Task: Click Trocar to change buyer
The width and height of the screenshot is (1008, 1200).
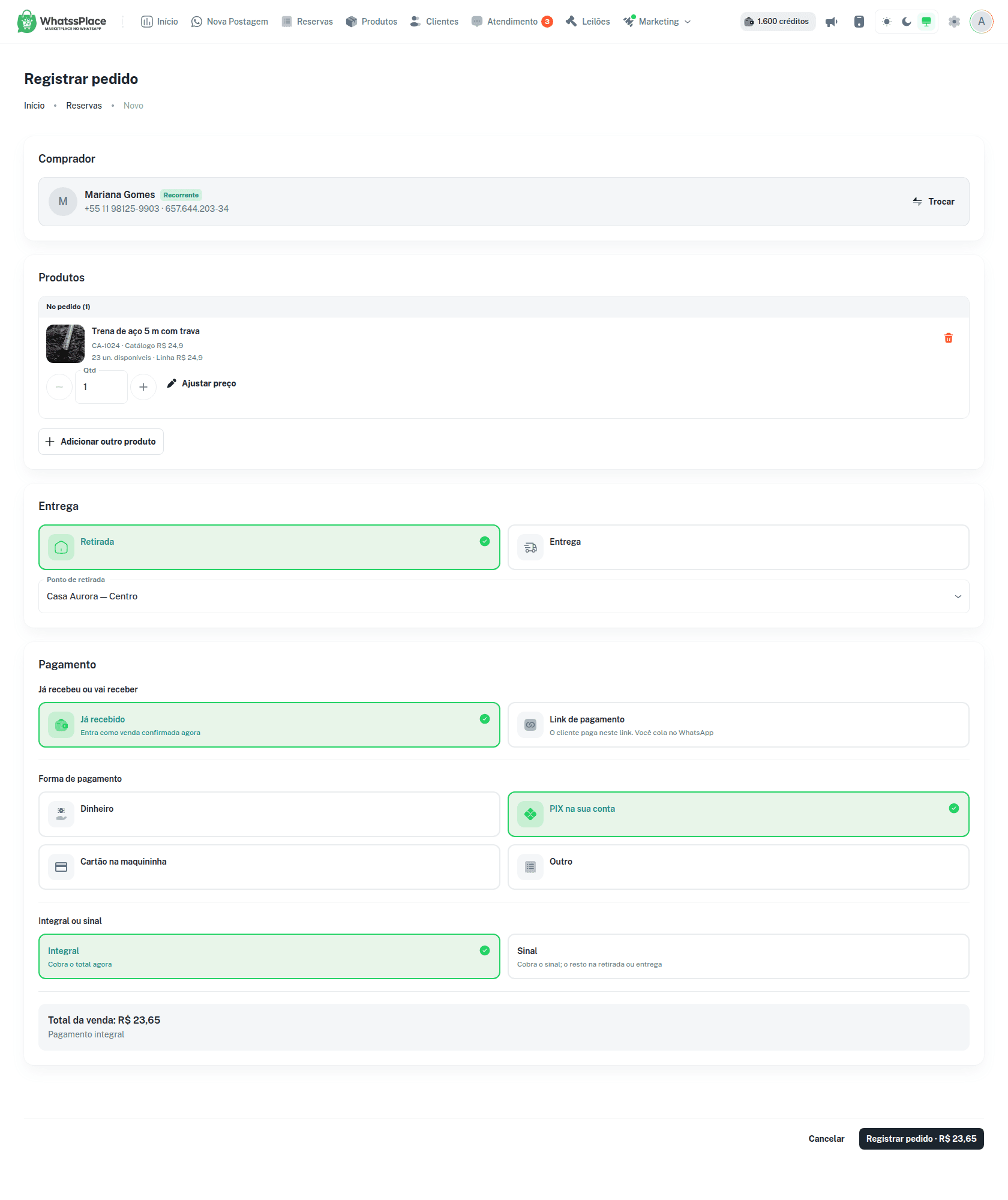Action: pos(934,202)
